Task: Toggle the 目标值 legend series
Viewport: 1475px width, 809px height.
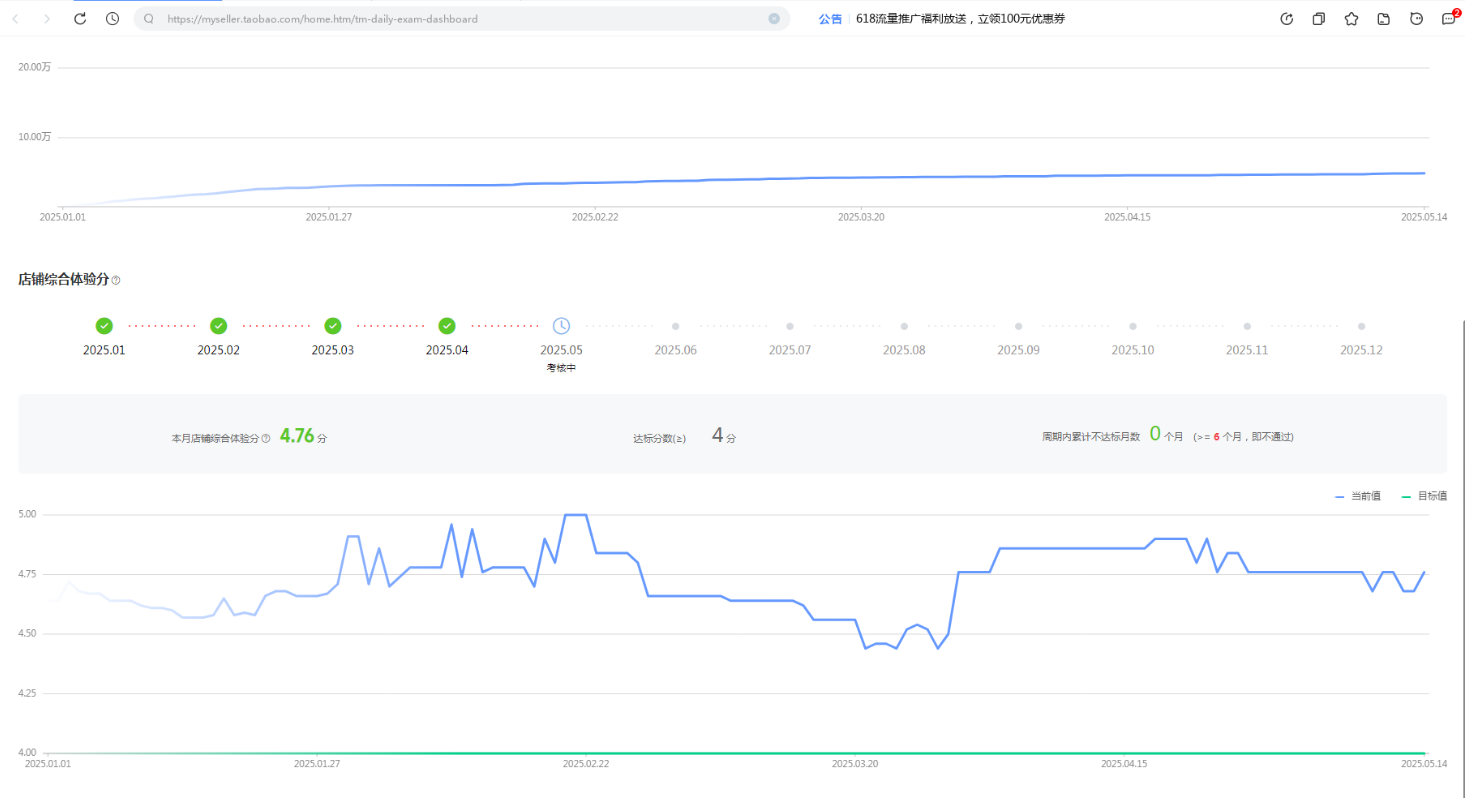Action: tap(1424, 496)
